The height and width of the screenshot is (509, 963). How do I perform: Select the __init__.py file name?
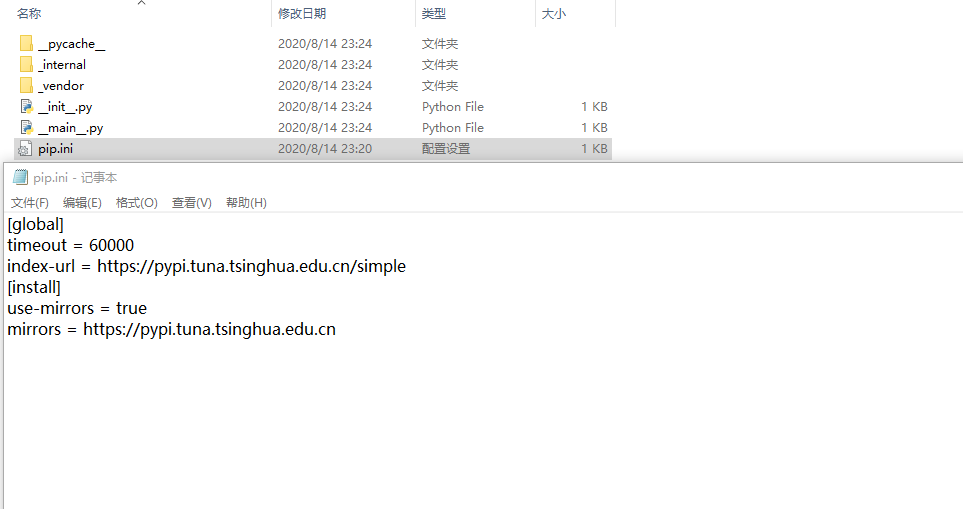pos(65,107)
